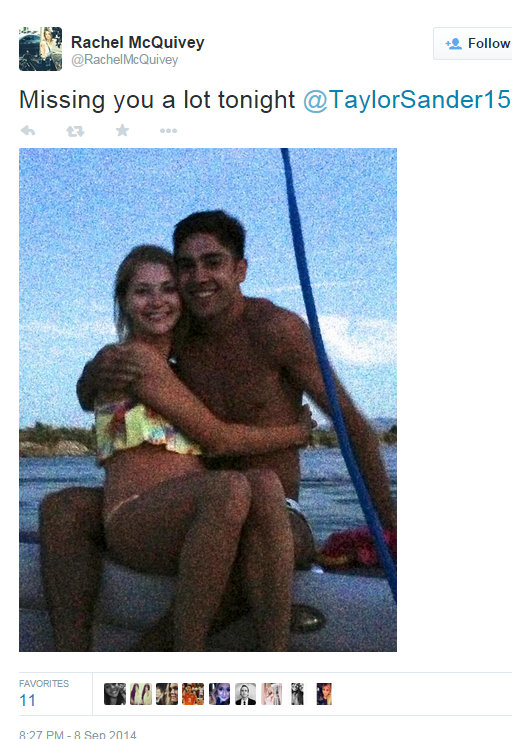Follow Rachel McQuivey

pos(472,43)
